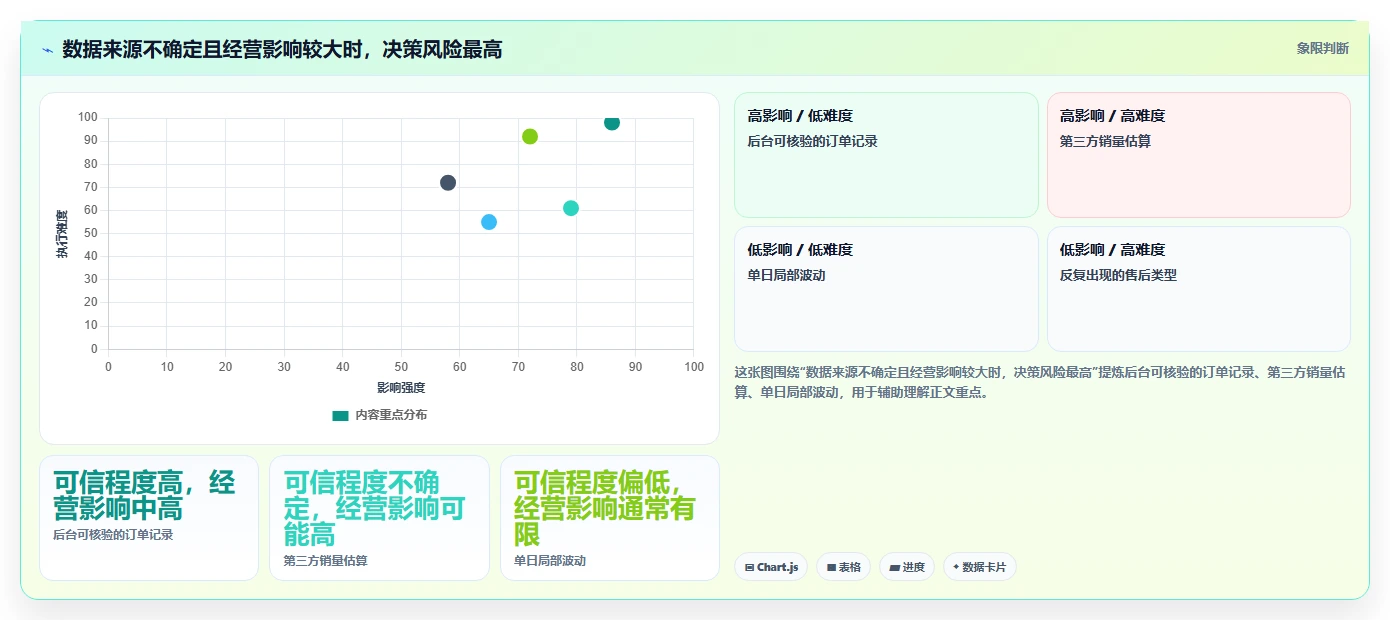
Task: Toggle the 内容重点分布 legend swatch
Action: (x=340, y=415)
